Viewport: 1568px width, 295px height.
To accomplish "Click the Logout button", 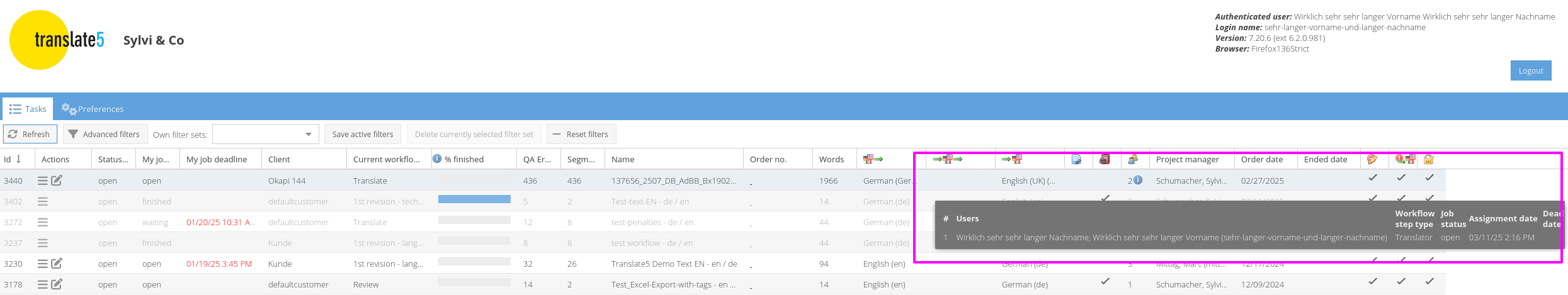I will [1530, 70].
